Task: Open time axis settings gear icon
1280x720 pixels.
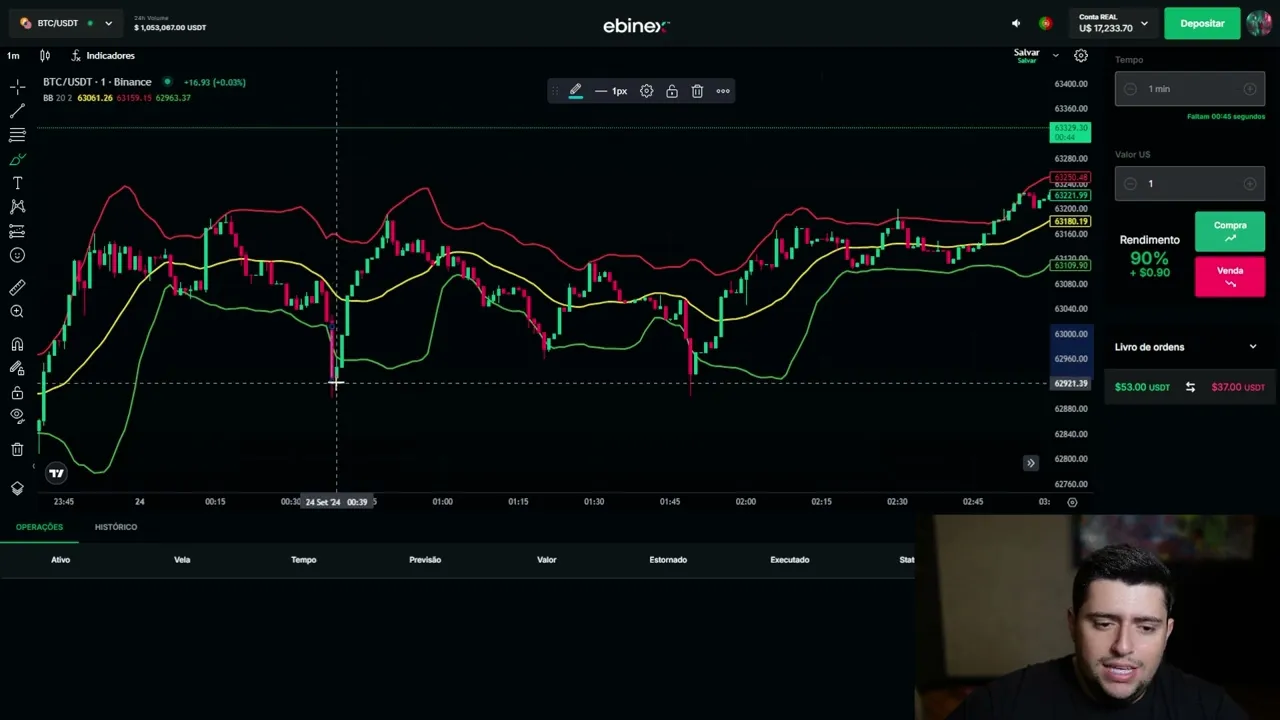Action: [x=1072, y=502]
